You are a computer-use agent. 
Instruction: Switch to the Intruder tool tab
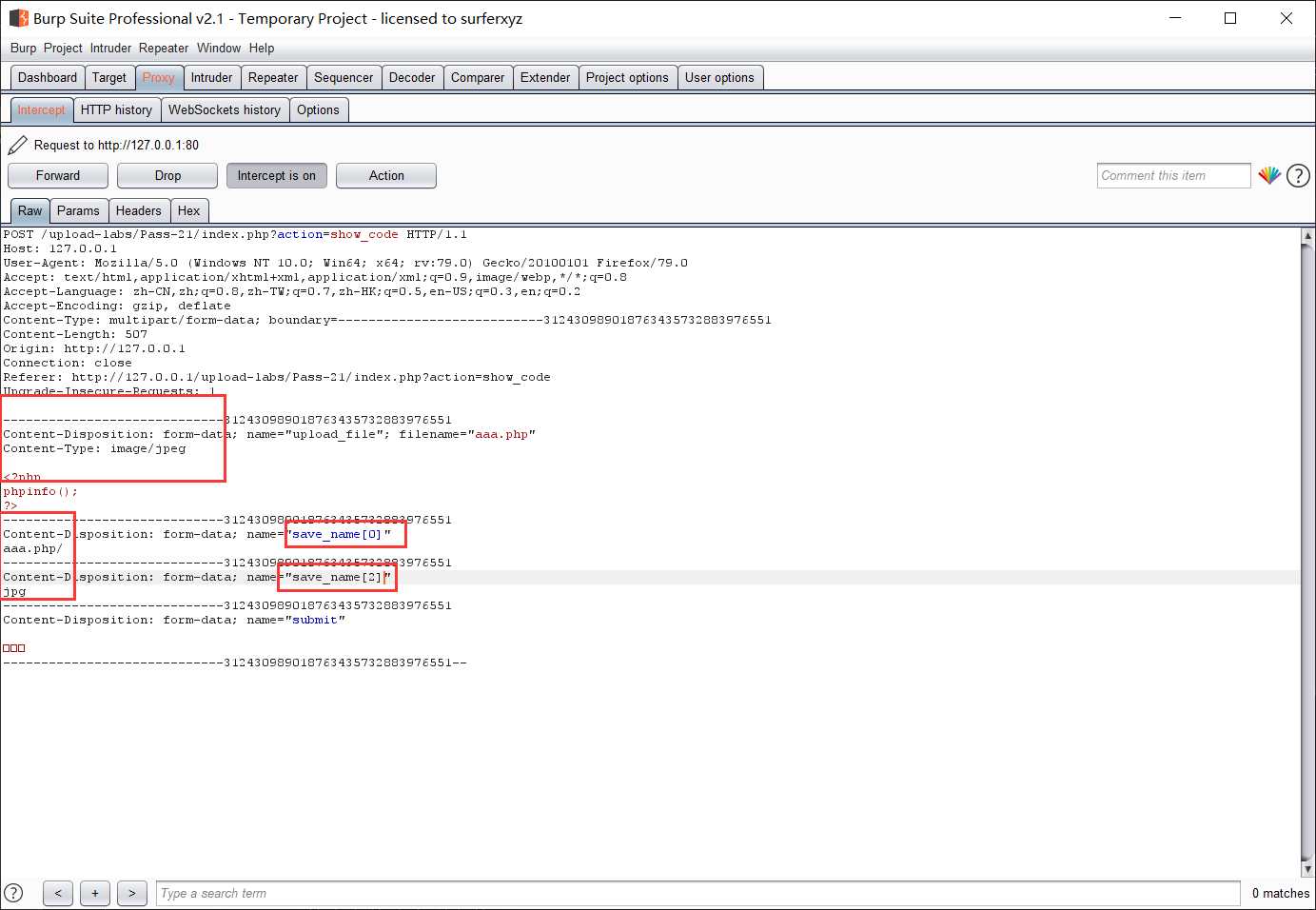pos(211,78)
